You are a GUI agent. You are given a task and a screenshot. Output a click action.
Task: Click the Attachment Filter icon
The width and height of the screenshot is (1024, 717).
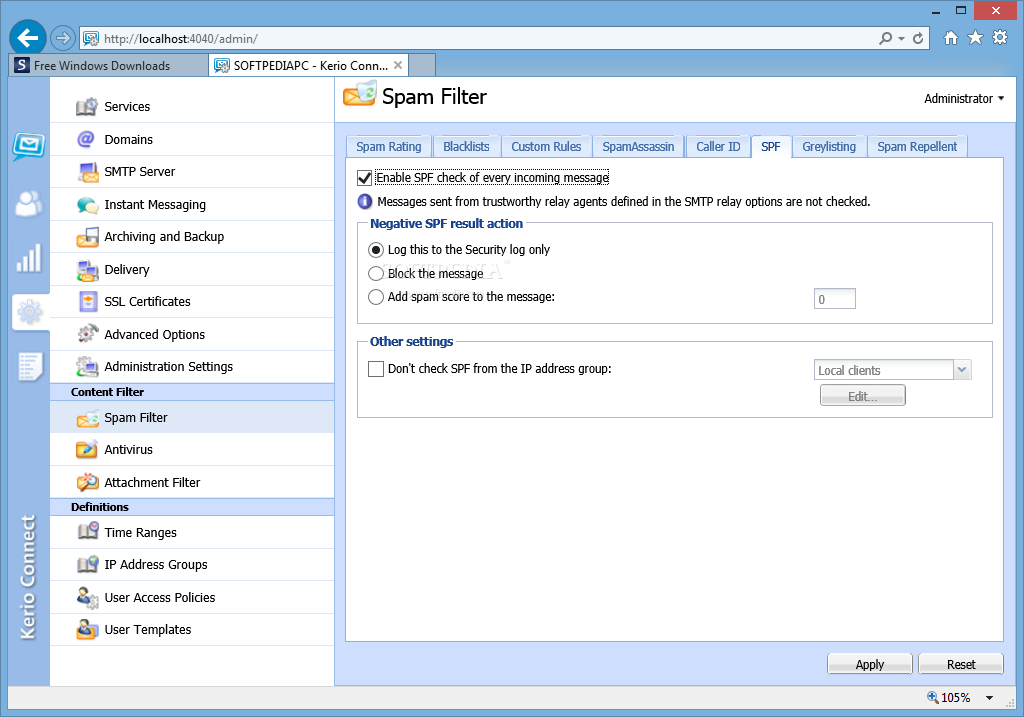click(88, 483)
